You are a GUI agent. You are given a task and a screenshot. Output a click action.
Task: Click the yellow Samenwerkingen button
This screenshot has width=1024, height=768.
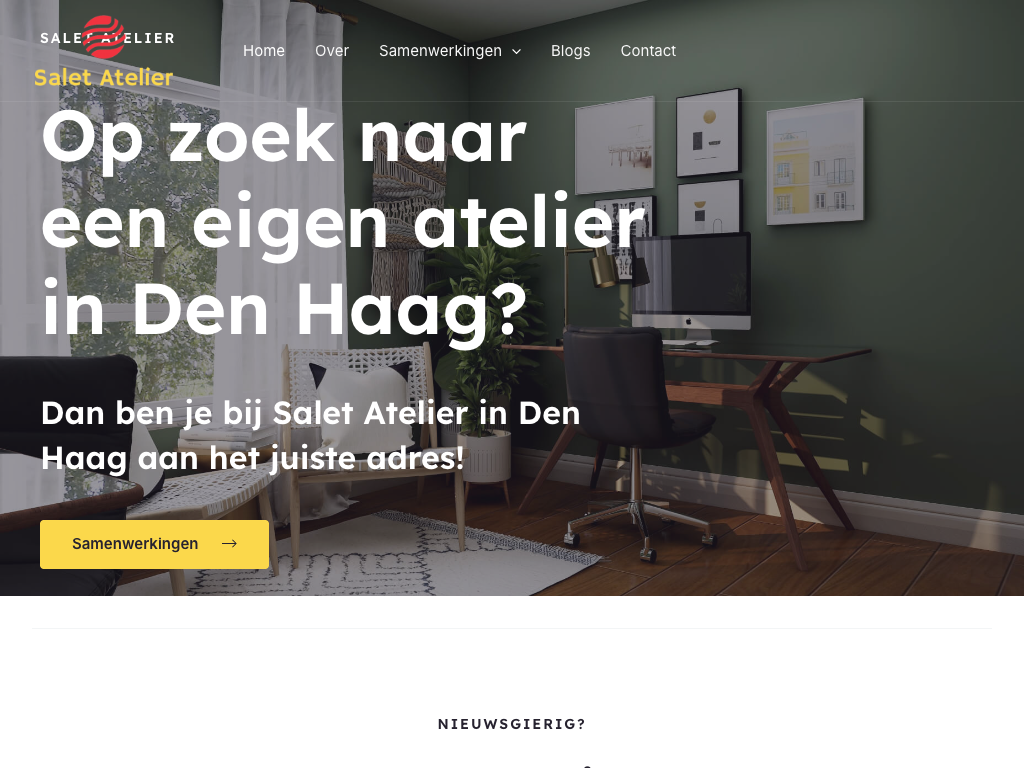tap(154, 544)
